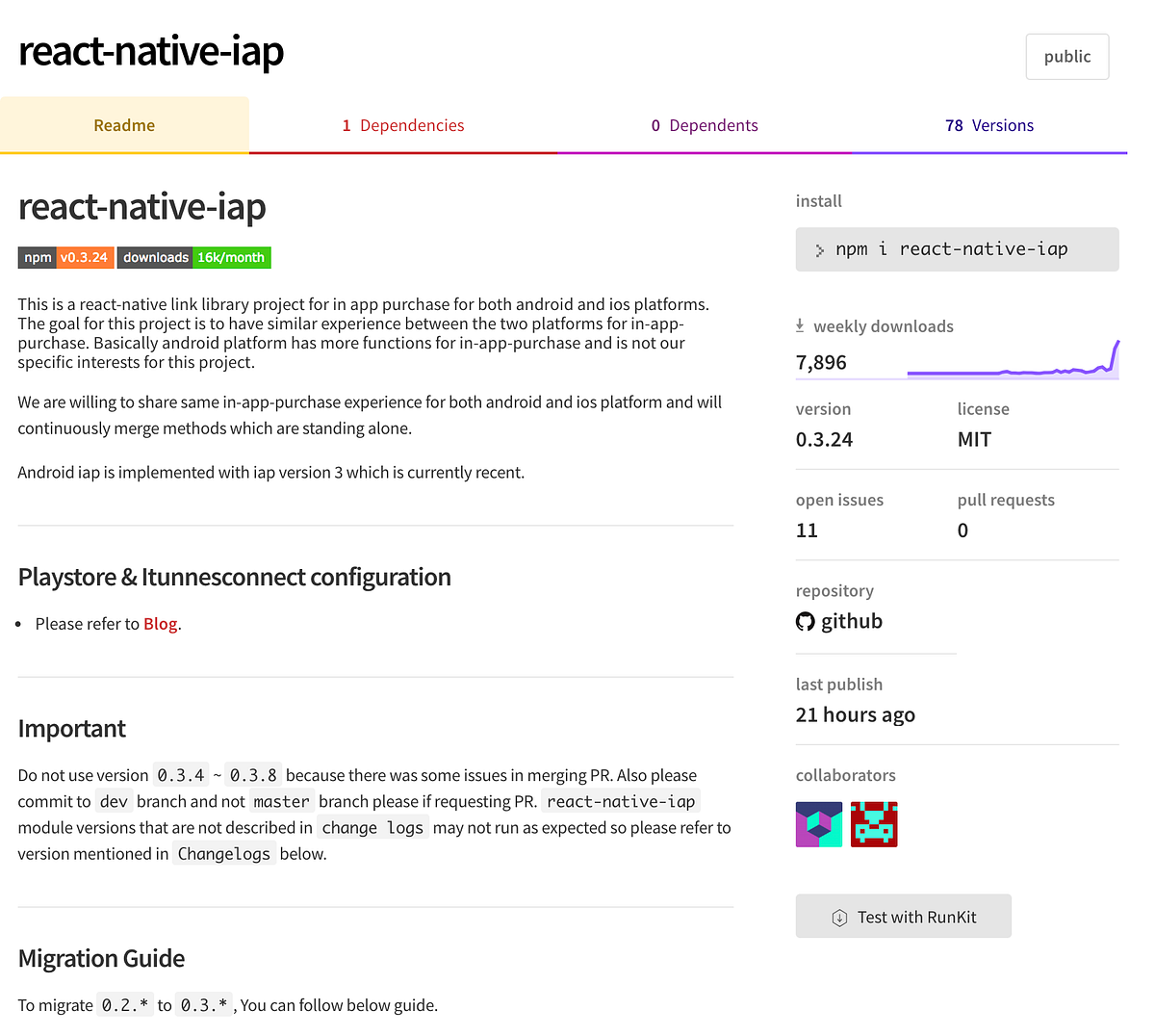Screen dimensions: 1155x1036
Task: Stay on the Readme tab
Action: coord(124,125)
